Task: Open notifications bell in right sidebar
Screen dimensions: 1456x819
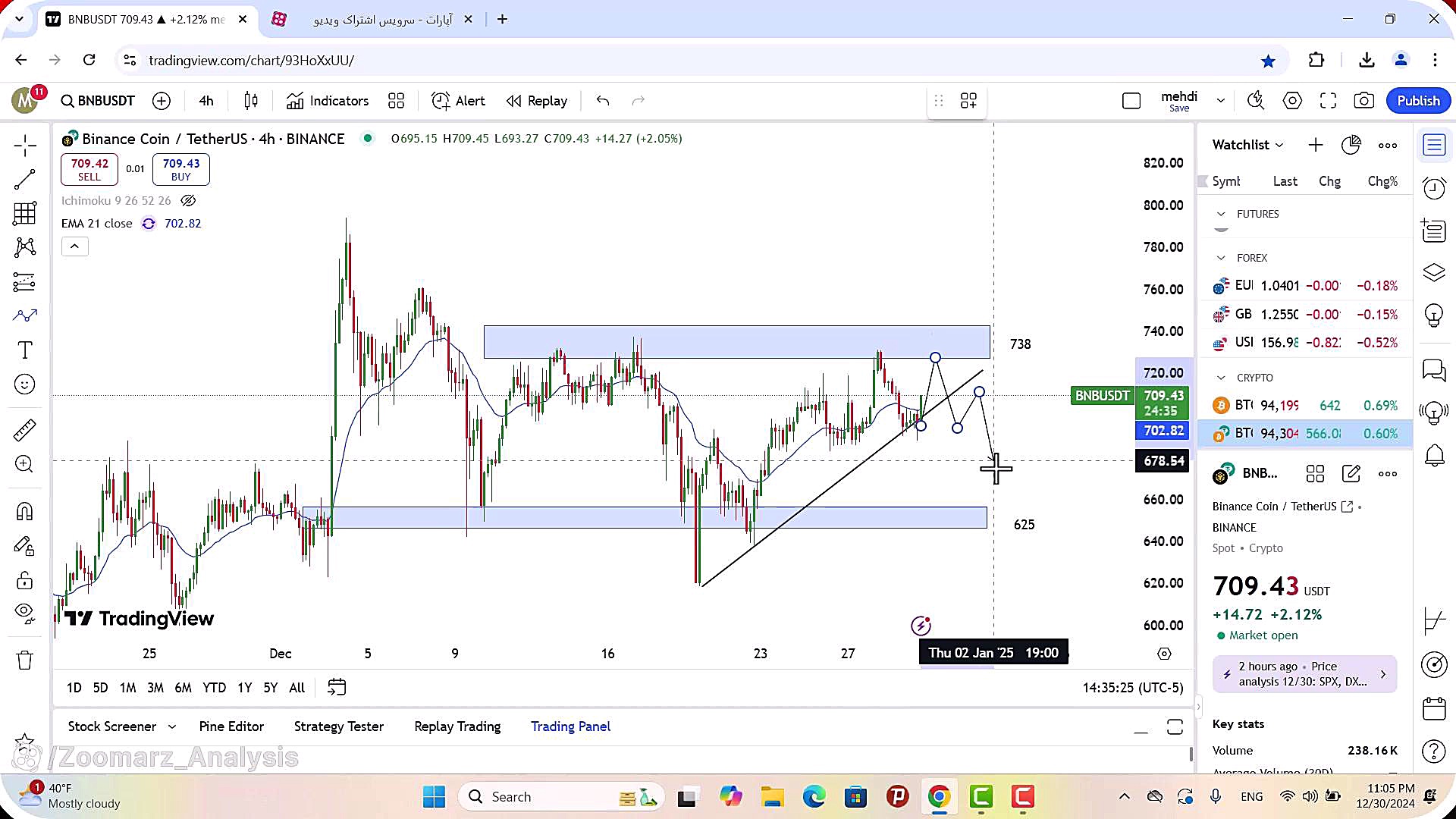Action: 1434,456
